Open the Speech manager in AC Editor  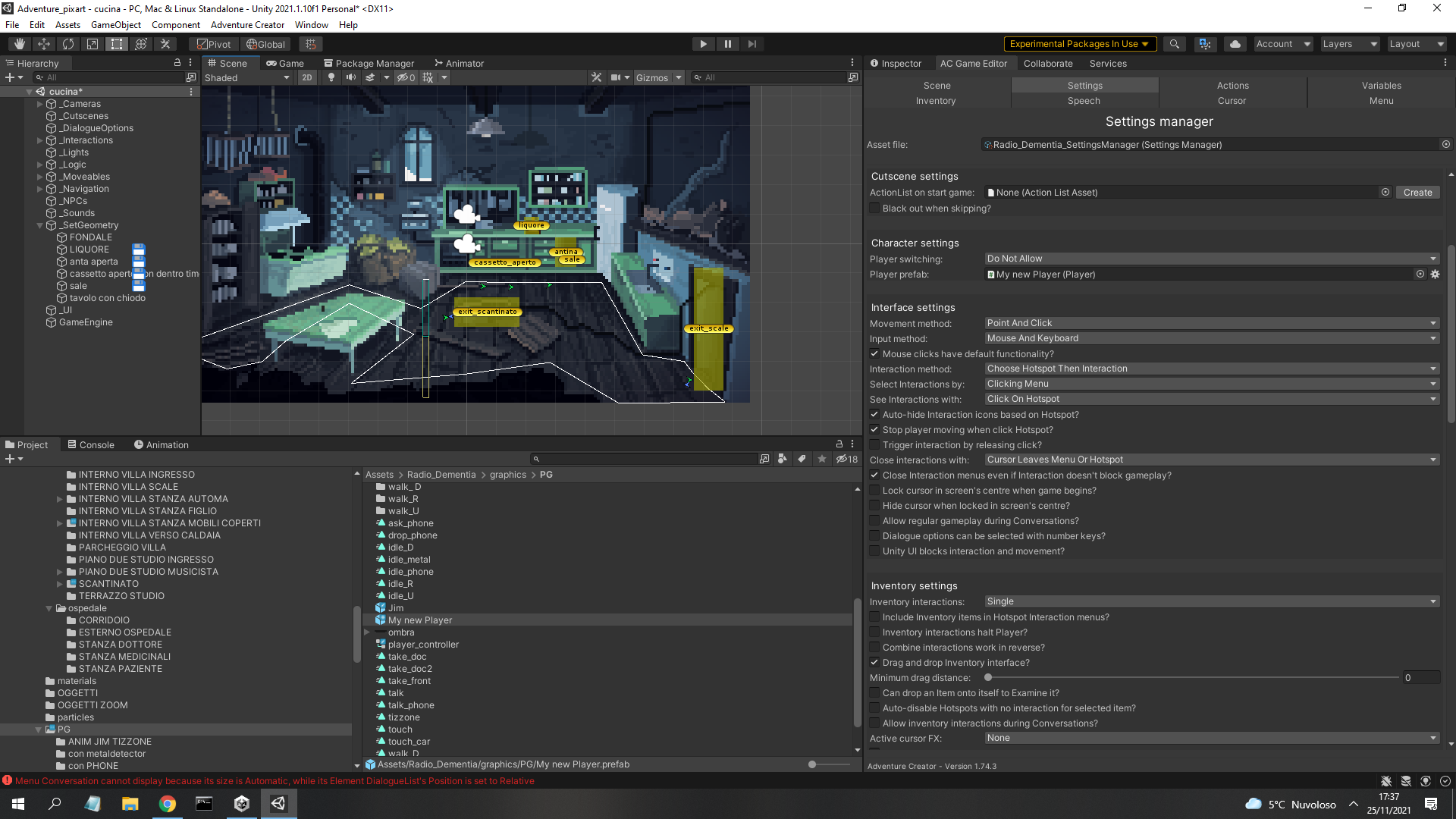coord(1084,101)
